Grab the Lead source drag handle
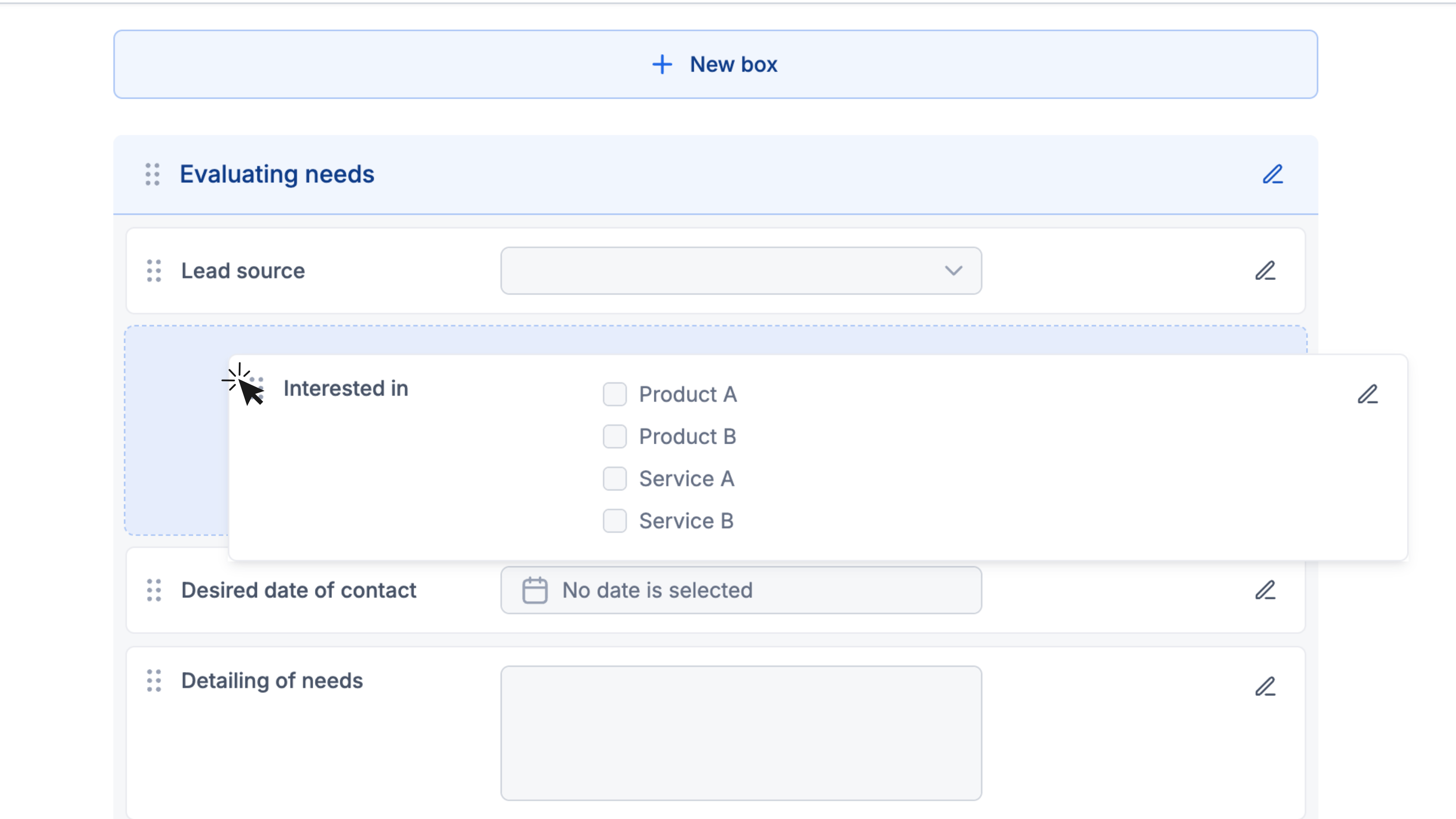 point(154,271)
